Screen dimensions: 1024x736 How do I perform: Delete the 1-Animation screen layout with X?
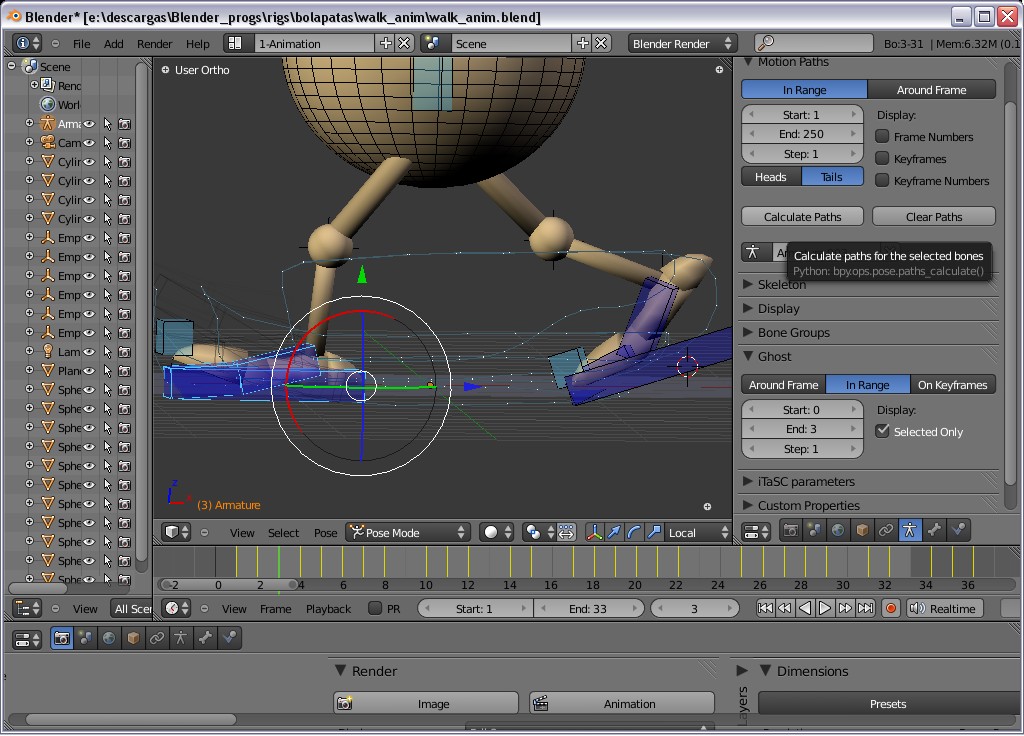[x=404, y=44]
